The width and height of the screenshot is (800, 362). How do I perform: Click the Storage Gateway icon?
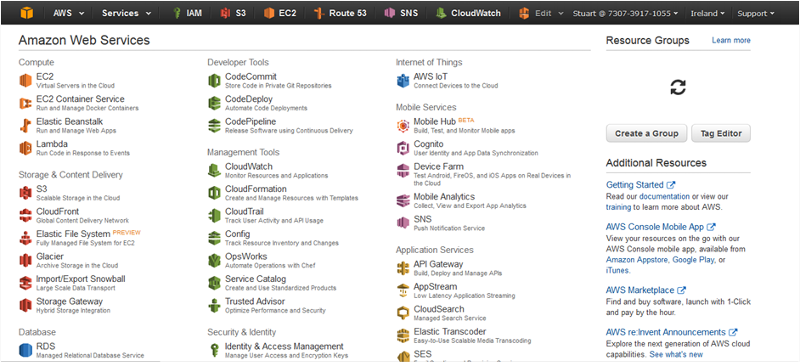26,305
